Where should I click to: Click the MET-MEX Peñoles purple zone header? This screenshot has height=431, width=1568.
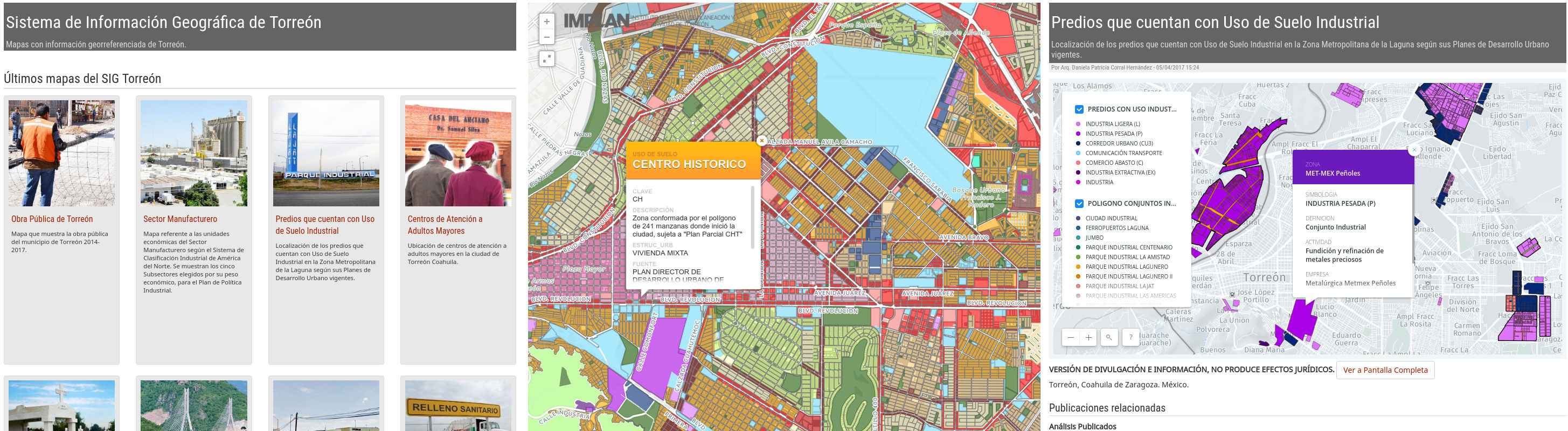tap(1353, 167)
